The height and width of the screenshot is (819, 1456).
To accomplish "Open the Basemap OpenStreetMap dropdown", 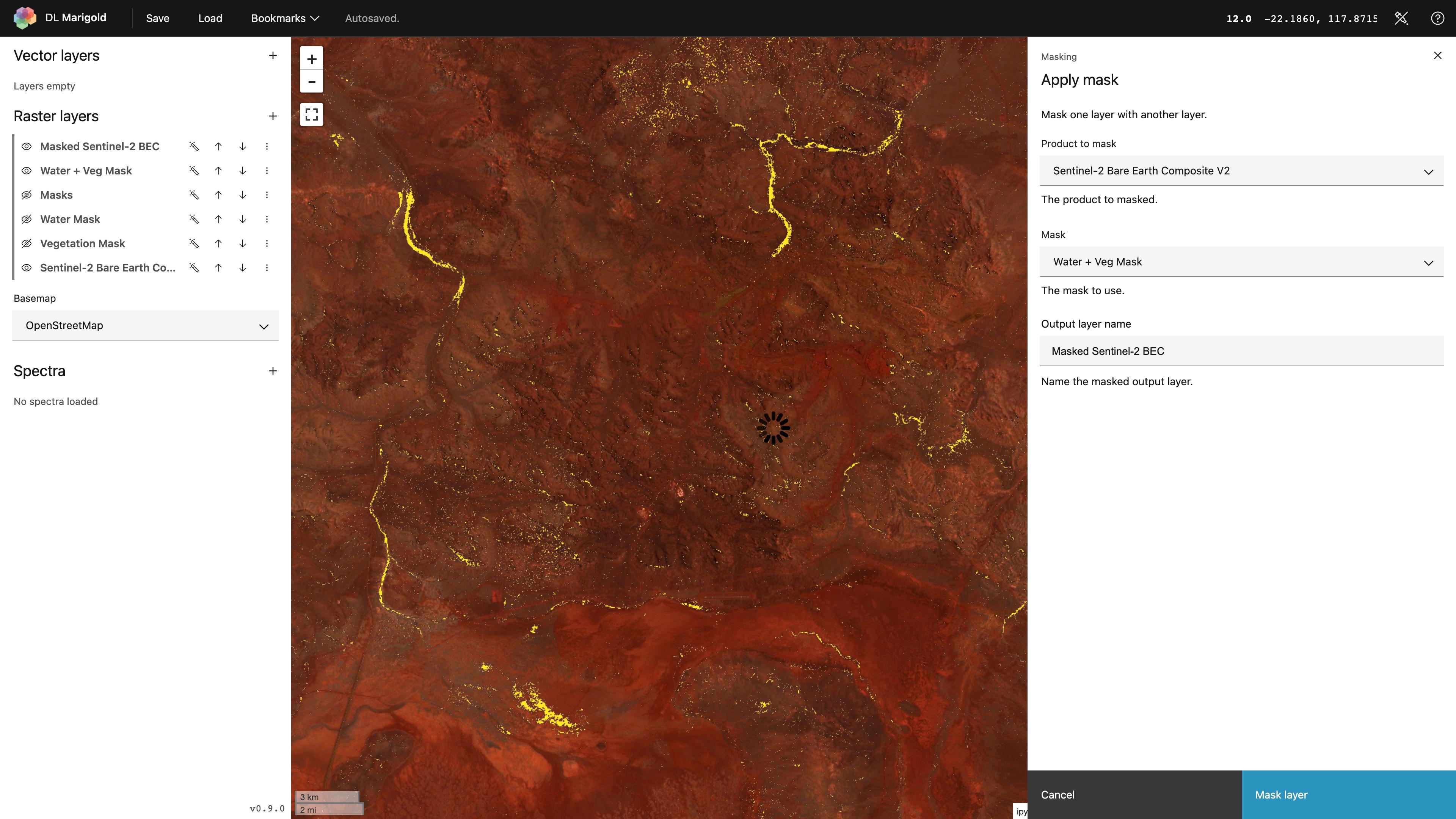I will pos(145,326).
